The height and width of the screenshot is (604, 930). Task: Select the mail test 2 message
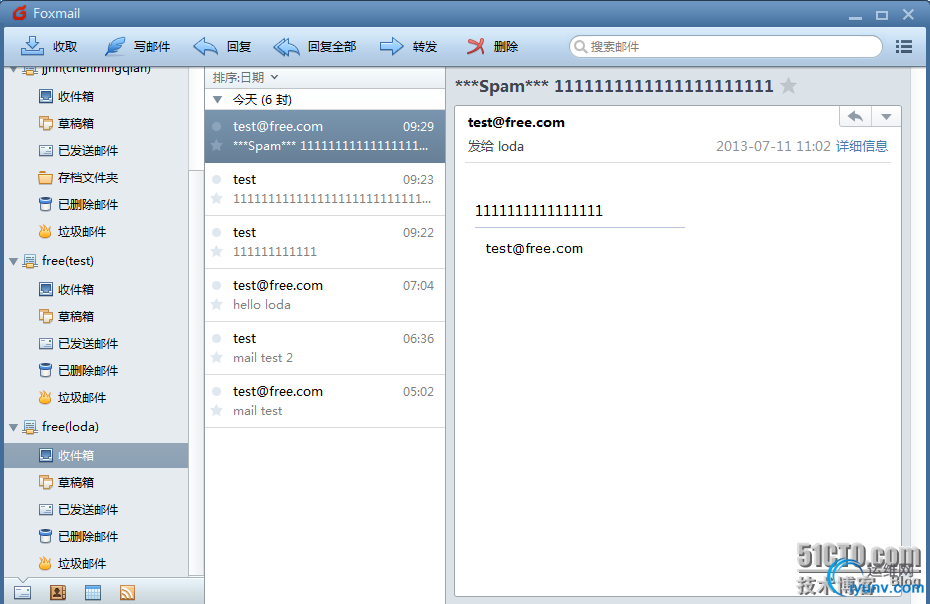[325, 348]
